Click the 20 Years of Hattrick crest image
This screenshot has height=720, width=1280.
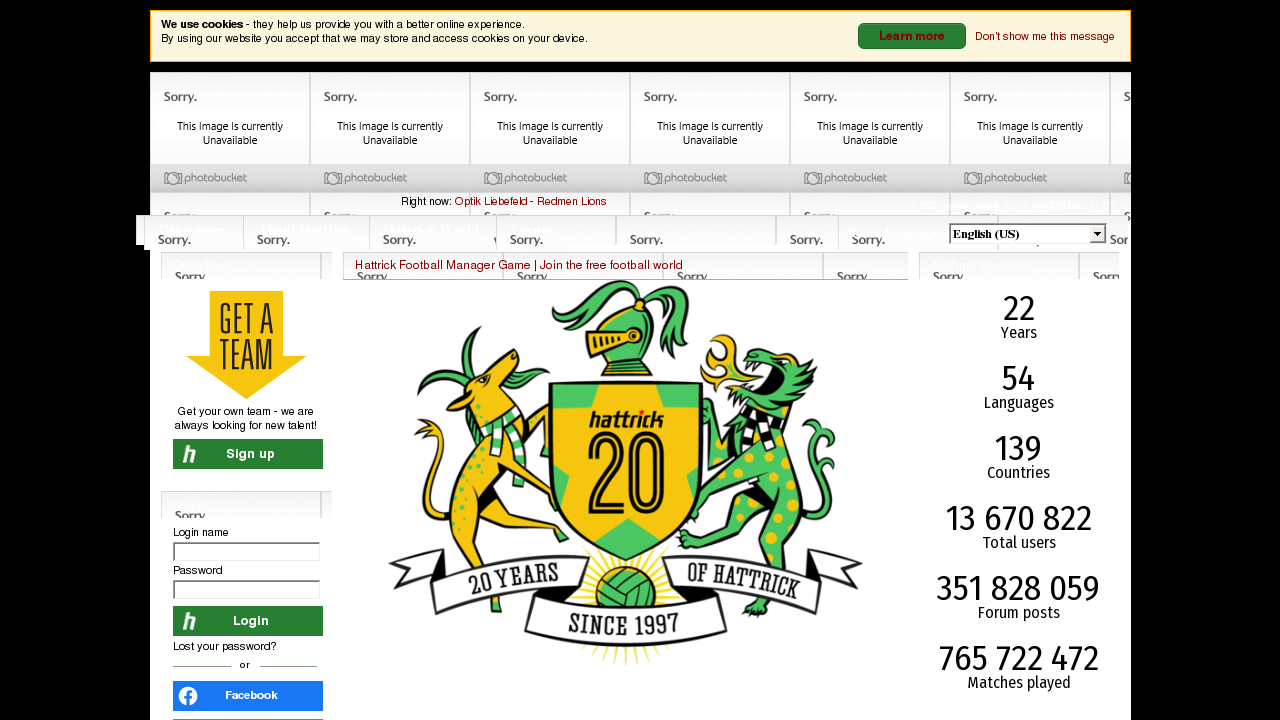pos(625,472)
